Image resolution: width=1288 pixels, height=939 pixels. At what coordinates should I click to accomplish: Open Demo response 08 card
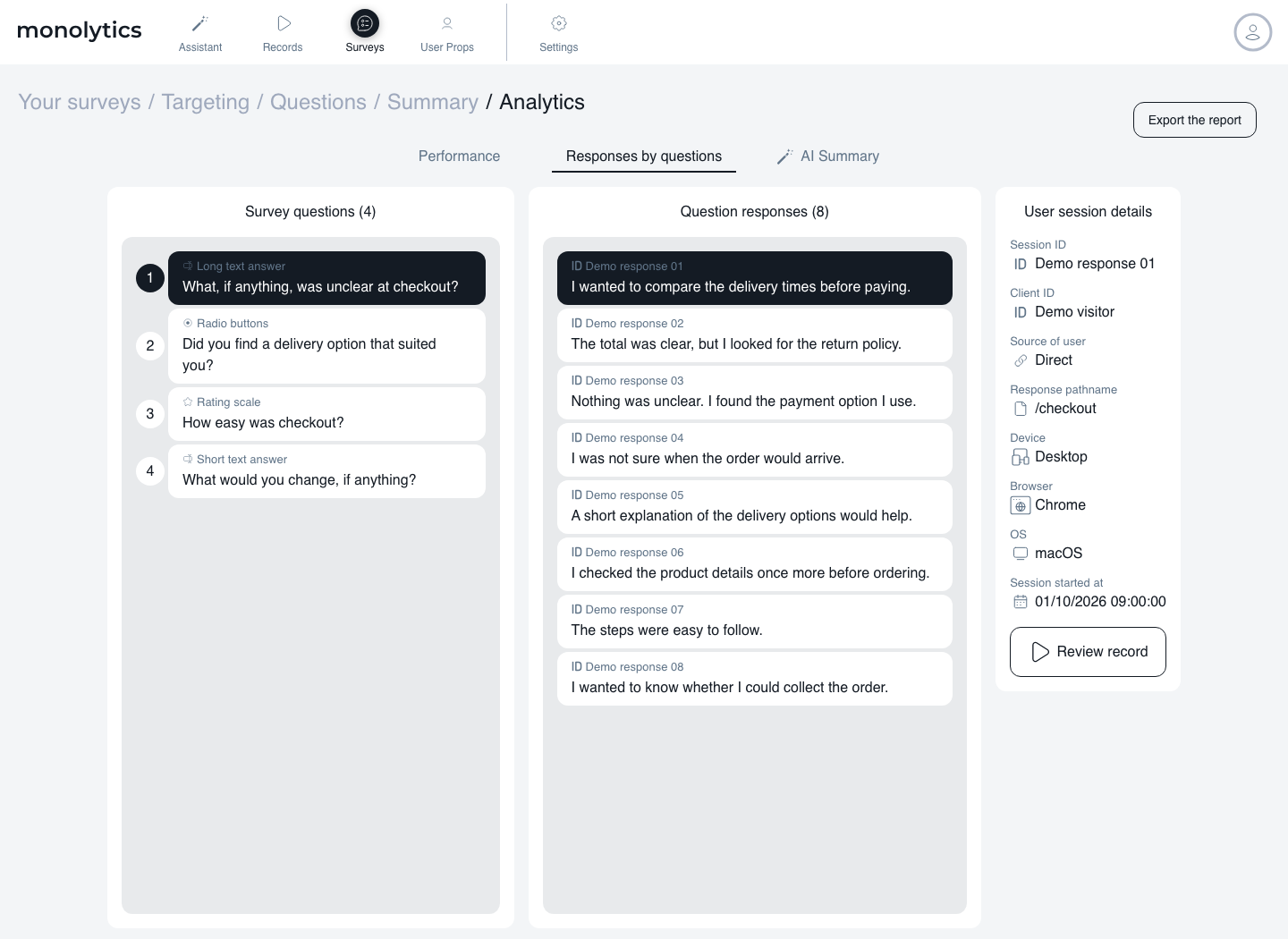(755, 679)
